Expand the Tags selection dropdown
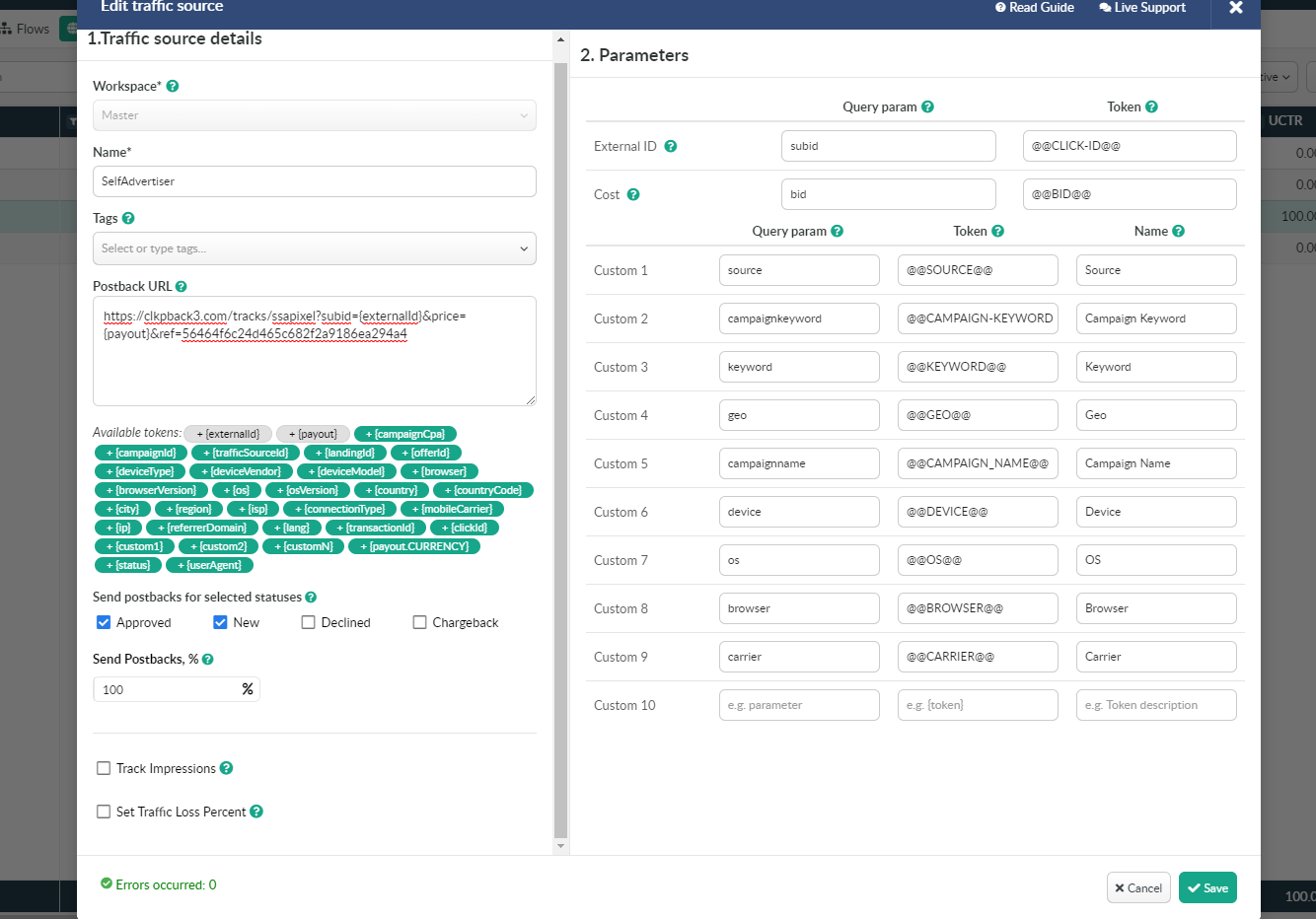Viewport: 1316px width, 919px height. [314, 248]
